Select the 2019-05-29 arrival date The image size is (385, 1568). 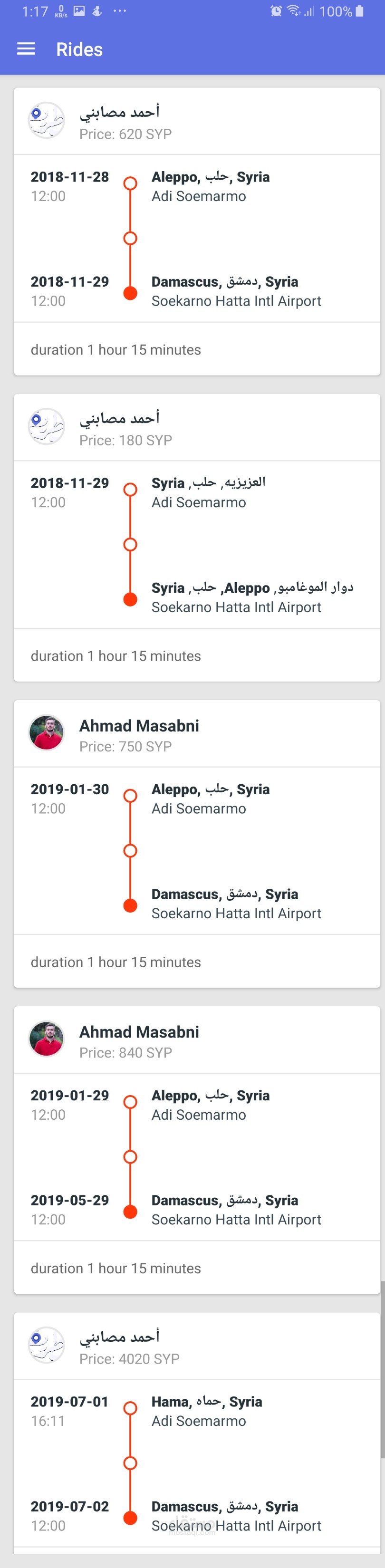69,1200
